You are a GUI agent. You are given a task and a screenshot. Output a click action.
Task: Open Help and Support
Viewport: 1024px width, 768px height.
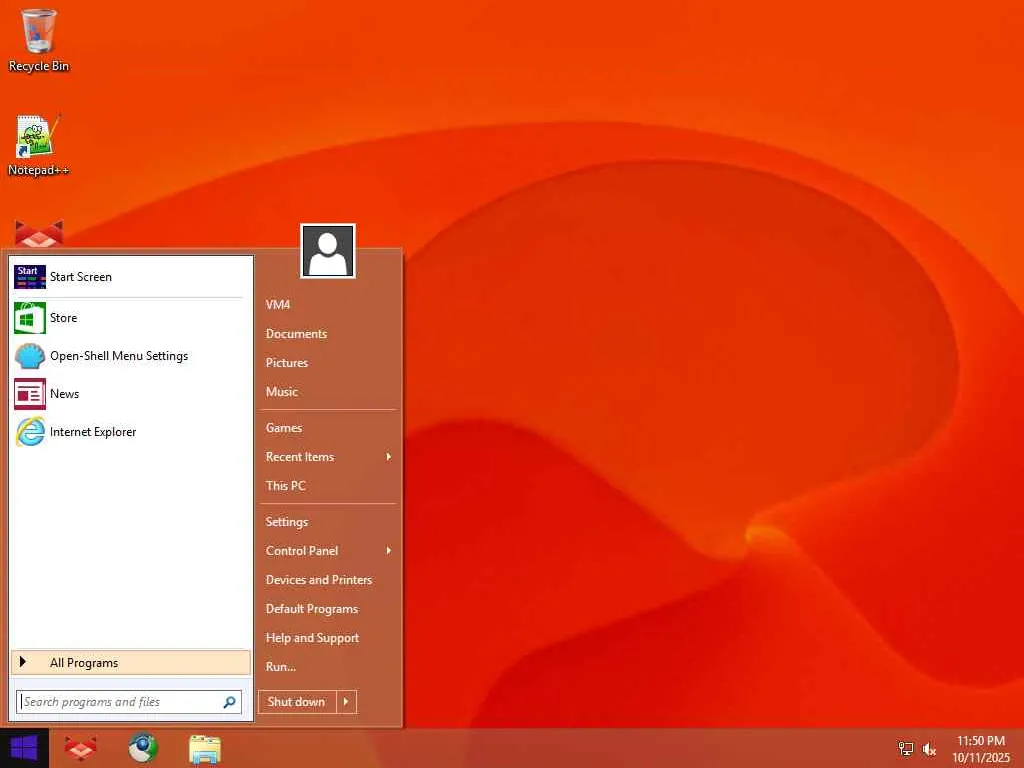pos(312,638)
